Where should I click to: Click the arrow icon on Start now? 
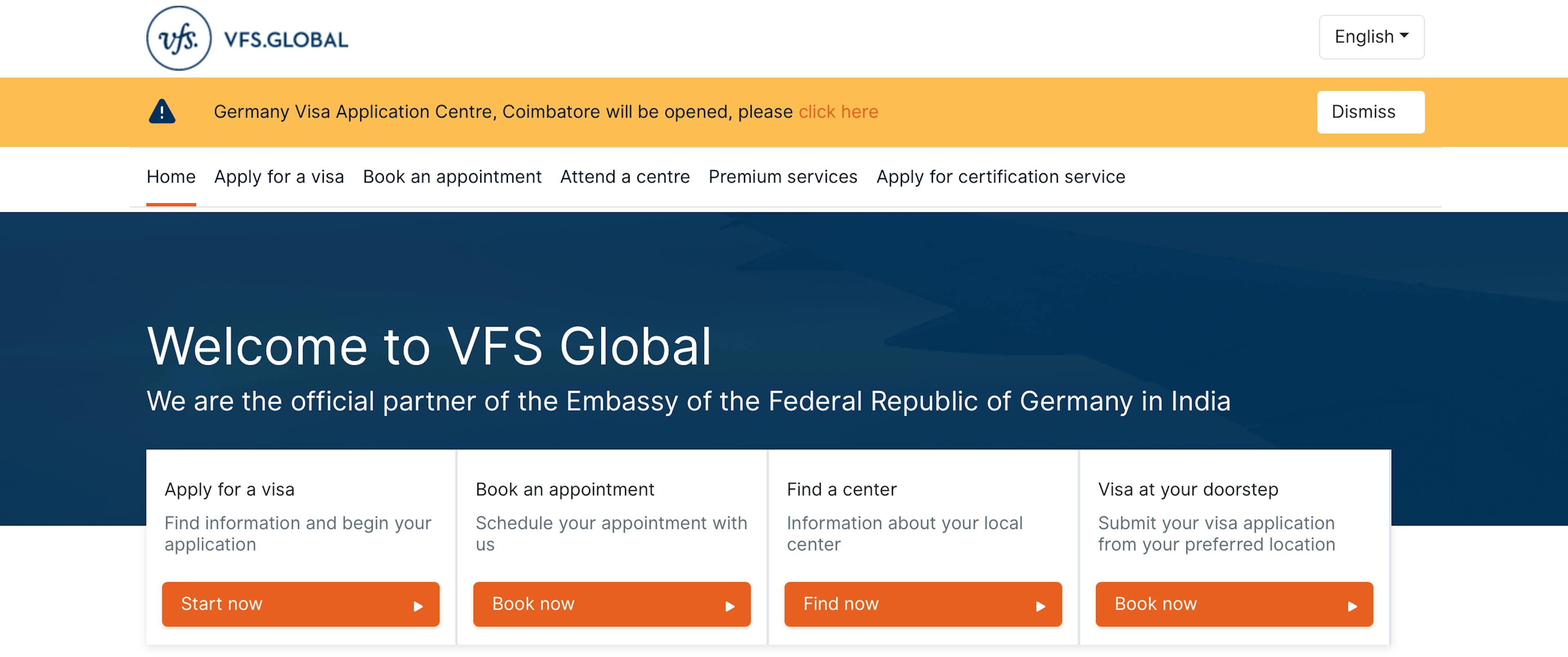(x=418, y=606)
